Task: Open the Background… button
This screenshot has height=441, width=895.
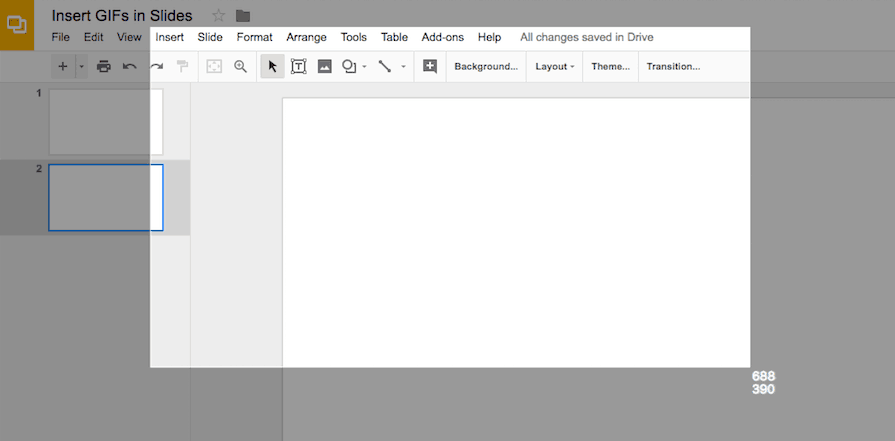Action: tap(486, 67)
